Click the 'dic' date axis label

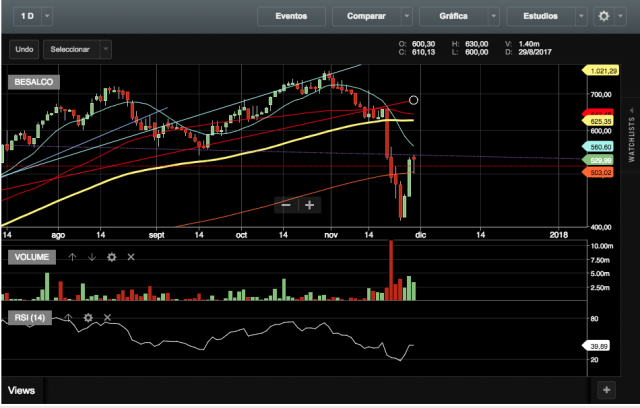pos(420,235)
